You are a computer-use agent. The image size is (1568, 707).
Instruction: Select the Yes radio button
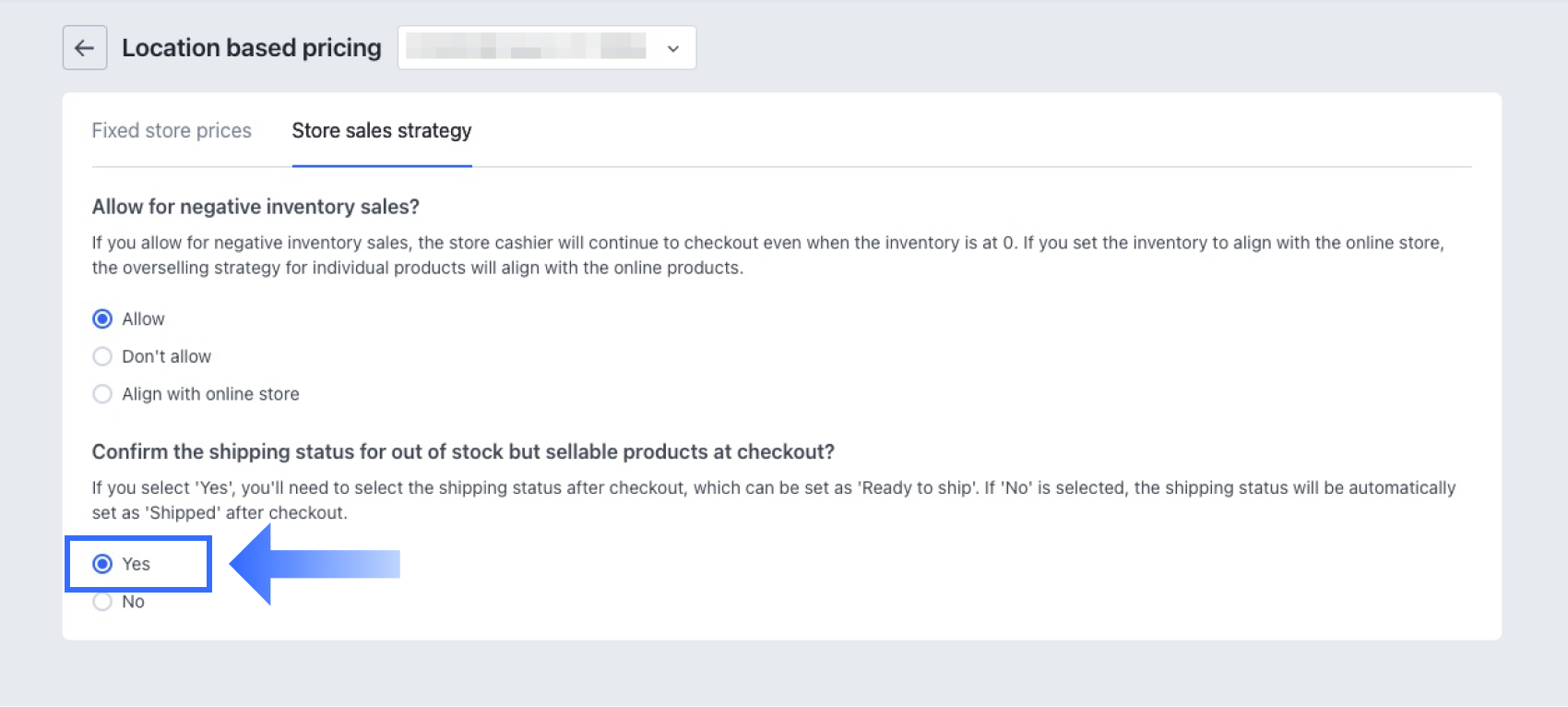102,564
